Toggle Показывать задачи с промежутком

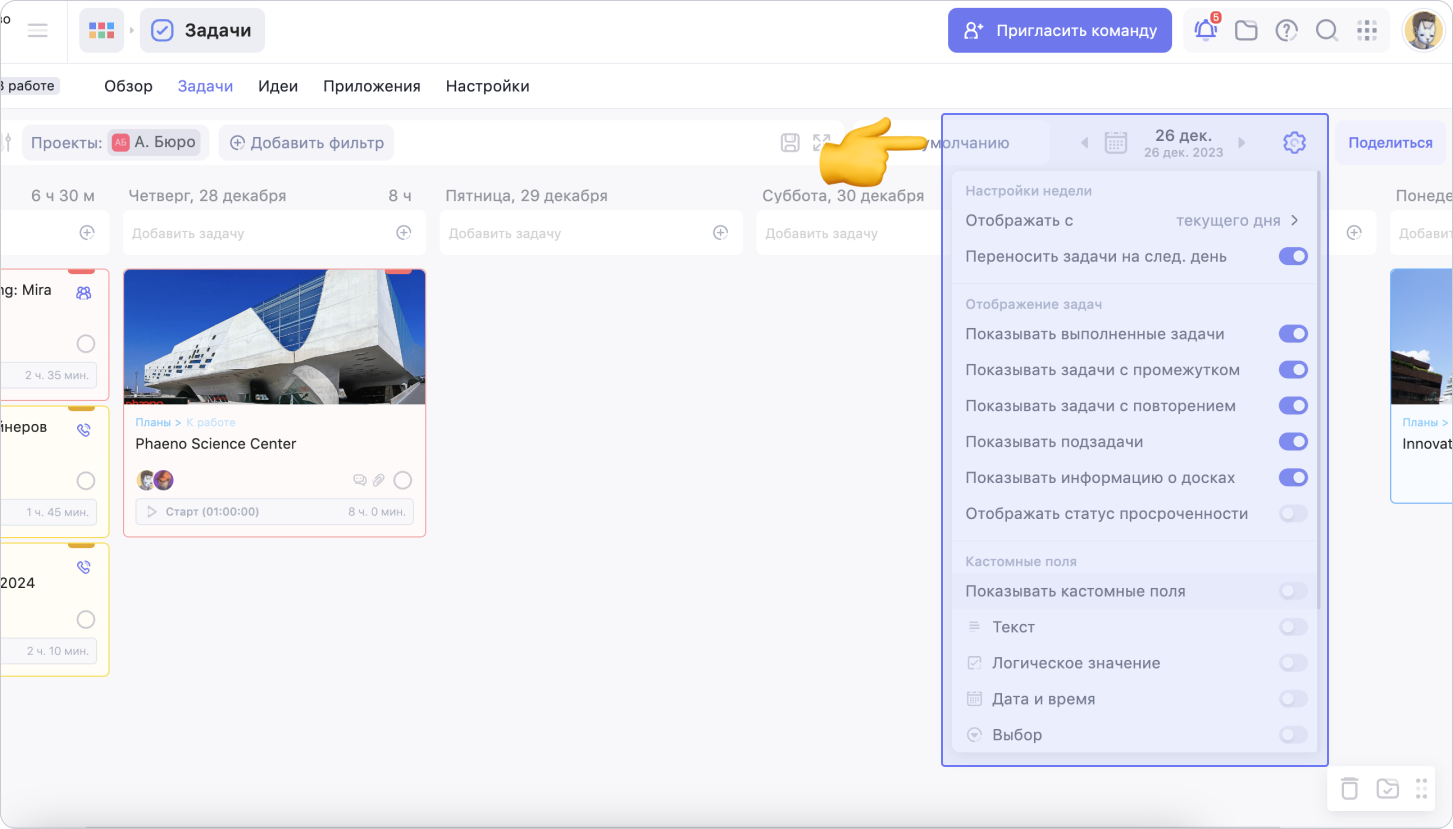point(1293,370)
